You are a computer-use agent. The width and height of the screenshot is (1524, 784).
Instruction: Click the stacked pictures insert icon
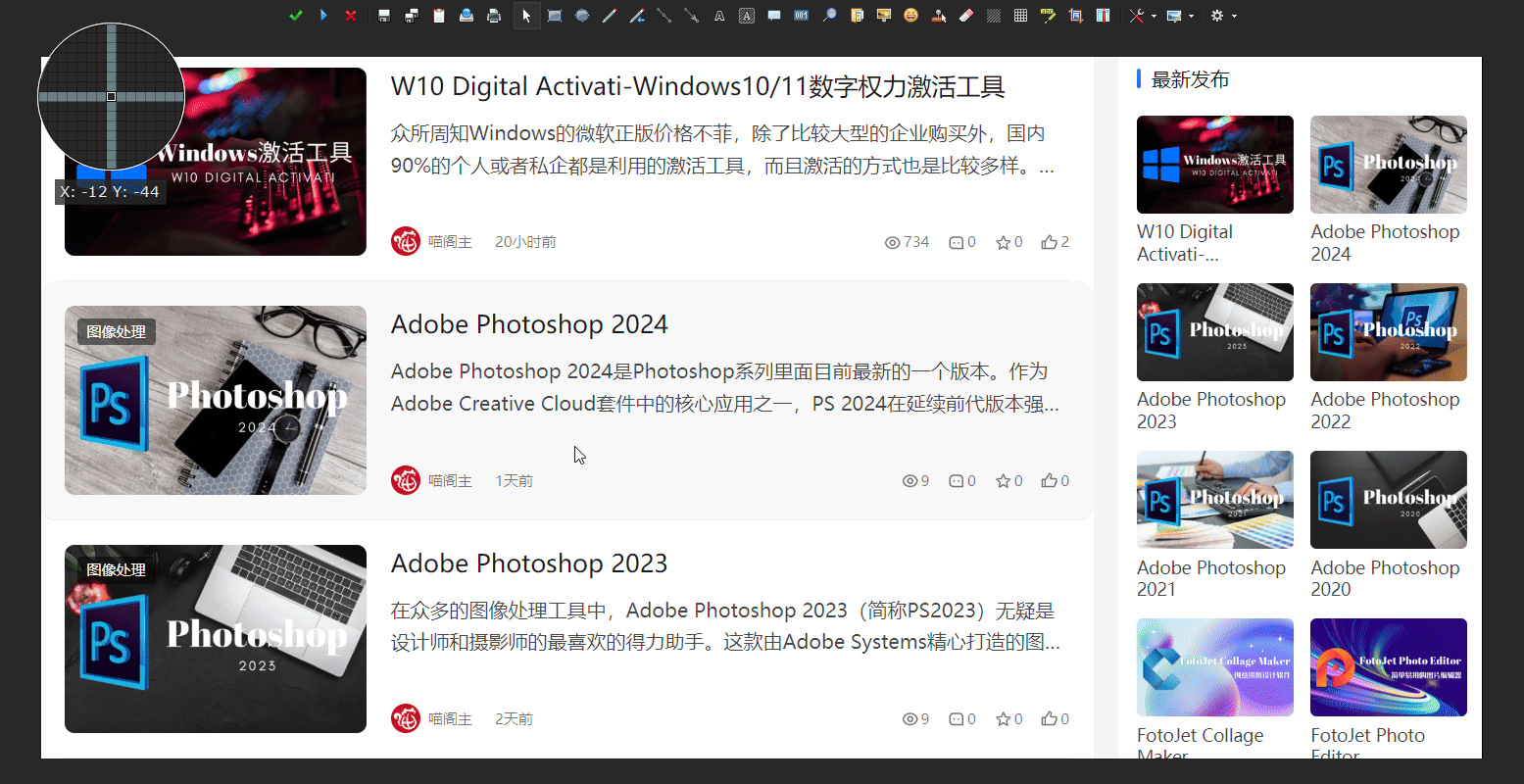click(857, 16)
